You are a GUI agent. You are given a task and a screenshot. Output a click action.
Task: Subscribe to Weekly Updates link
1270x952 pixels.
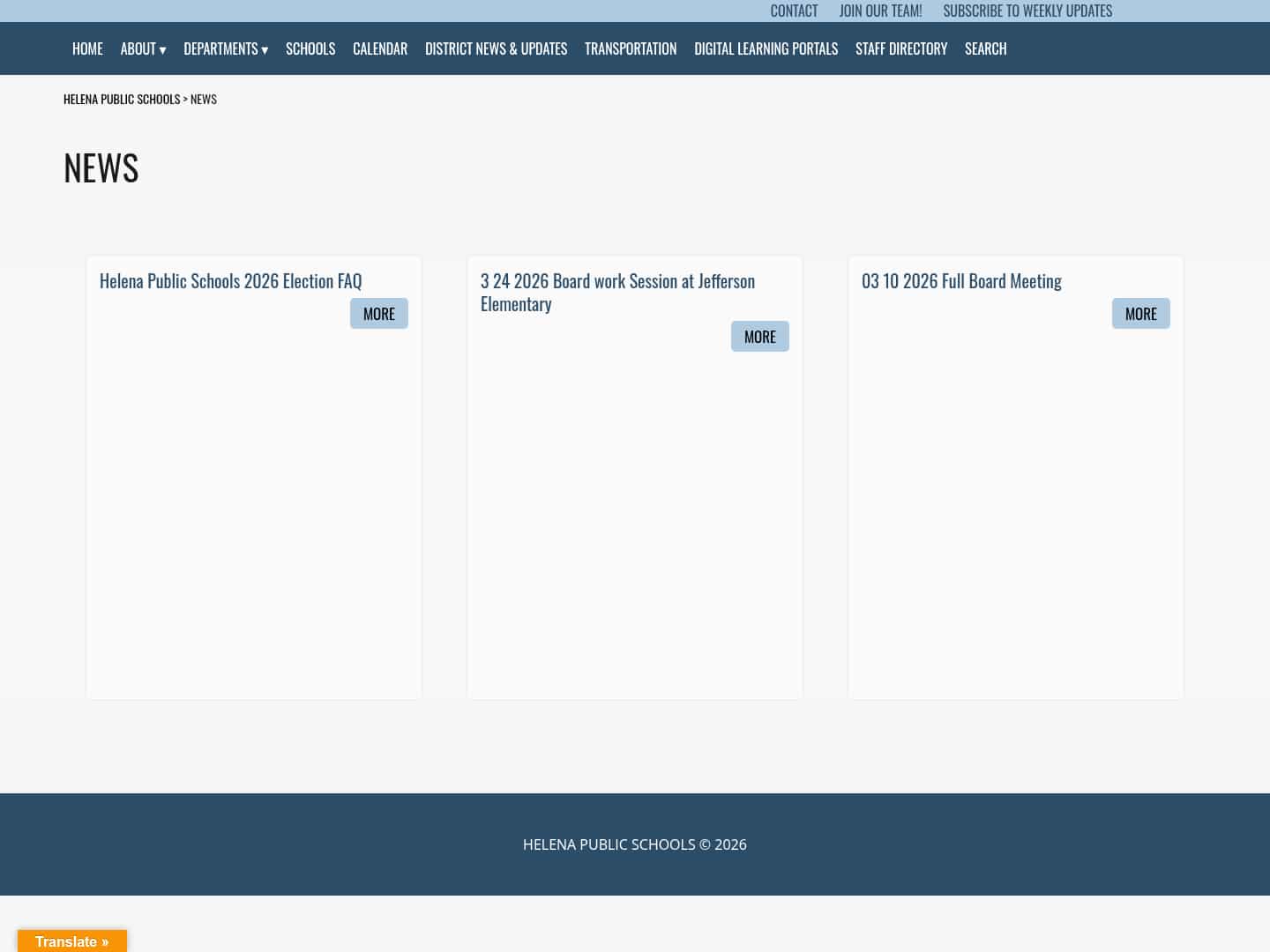1027,11
